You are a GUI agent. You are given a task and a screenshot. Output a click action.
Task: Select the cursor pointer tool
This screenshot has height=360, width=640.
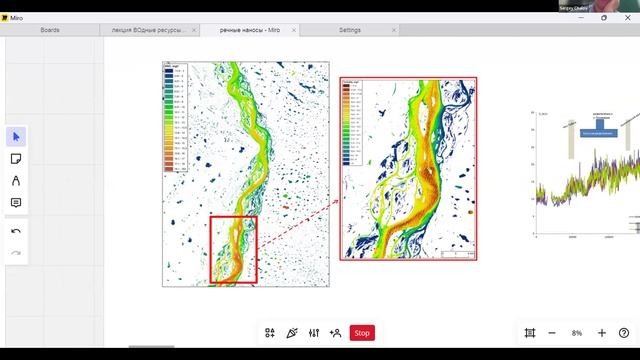click(x=16, y=137)
